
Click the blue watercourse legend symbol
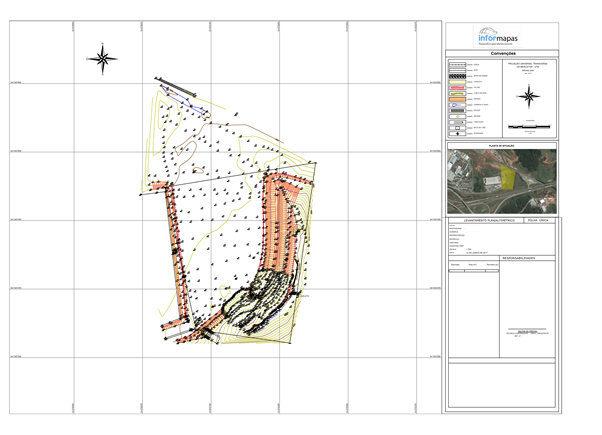click(457, 105)
